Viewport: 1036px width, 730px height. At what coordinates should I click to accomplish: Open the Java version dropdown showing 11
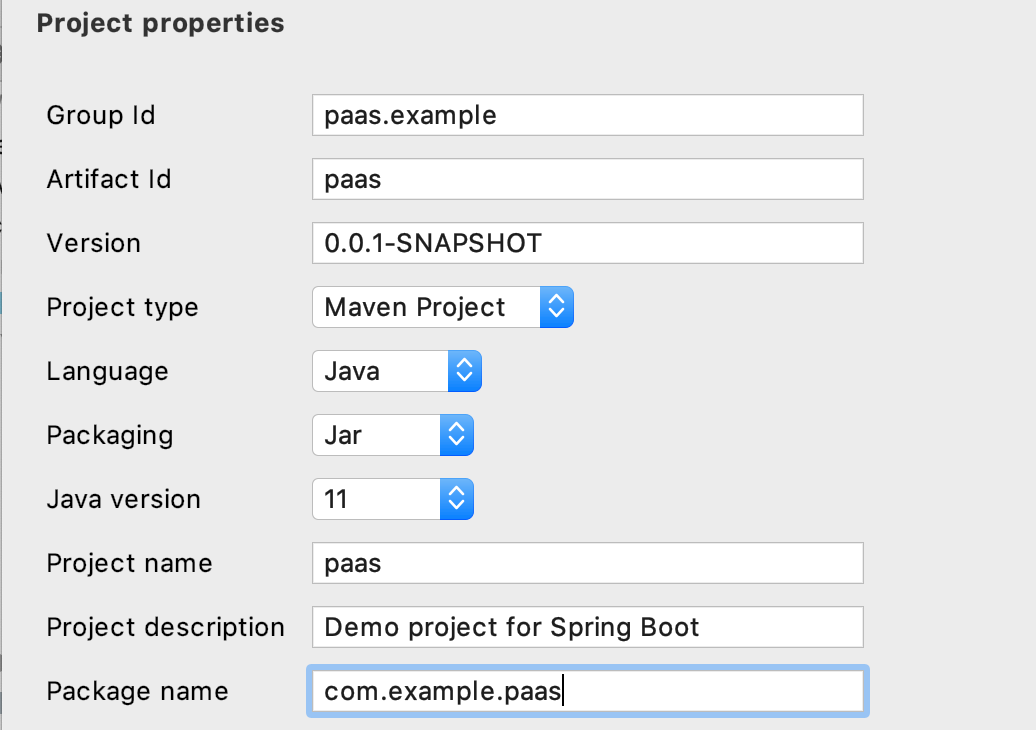click(x=377, y=499)
